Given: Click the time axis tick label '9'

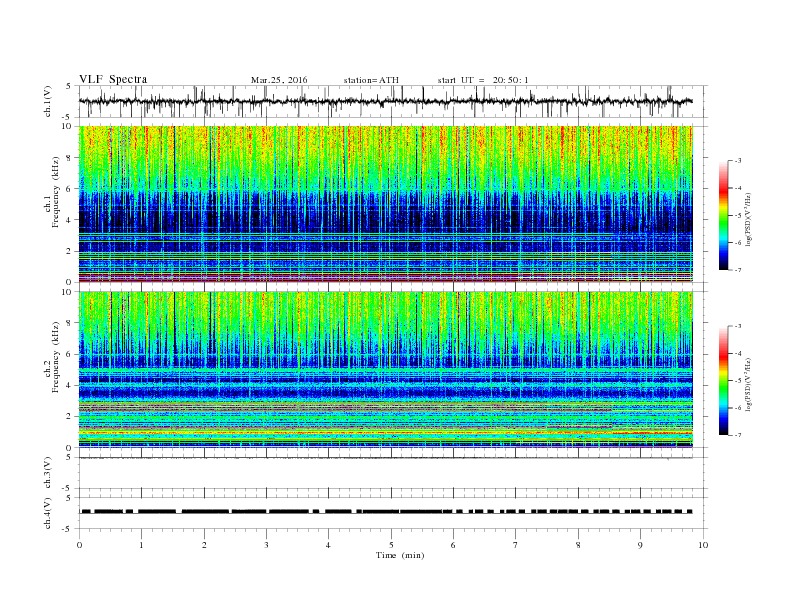Looking at the screenshot, I should tap(640, 545).
